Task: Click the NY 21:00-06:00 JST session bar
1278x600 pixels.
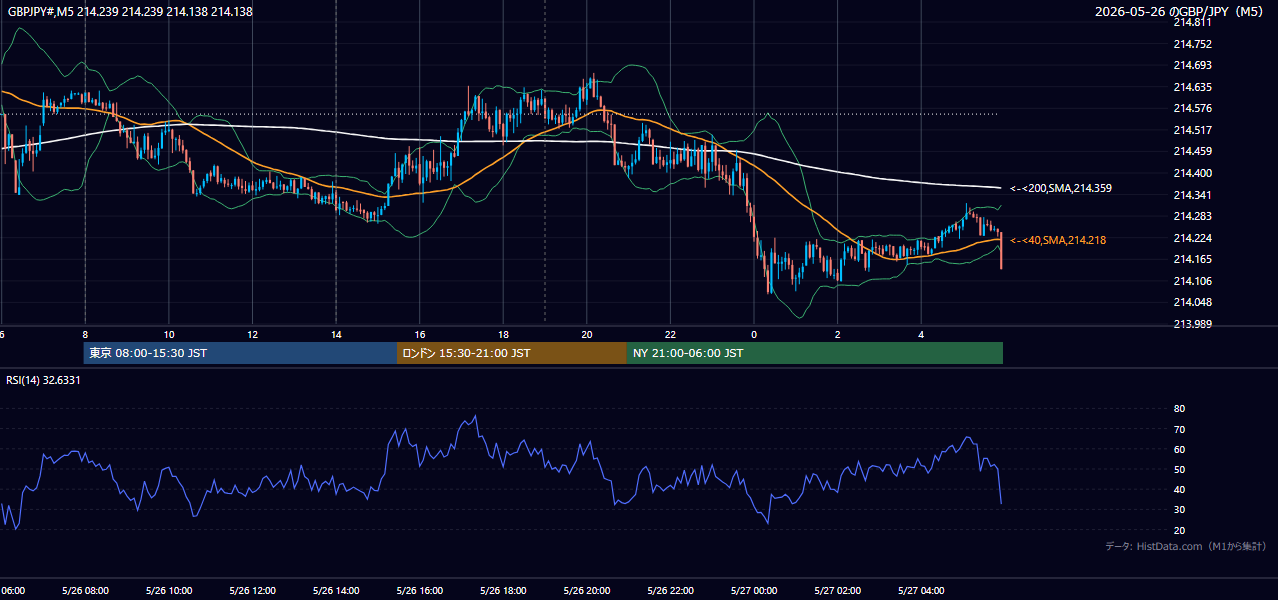Action: [815, 353]
